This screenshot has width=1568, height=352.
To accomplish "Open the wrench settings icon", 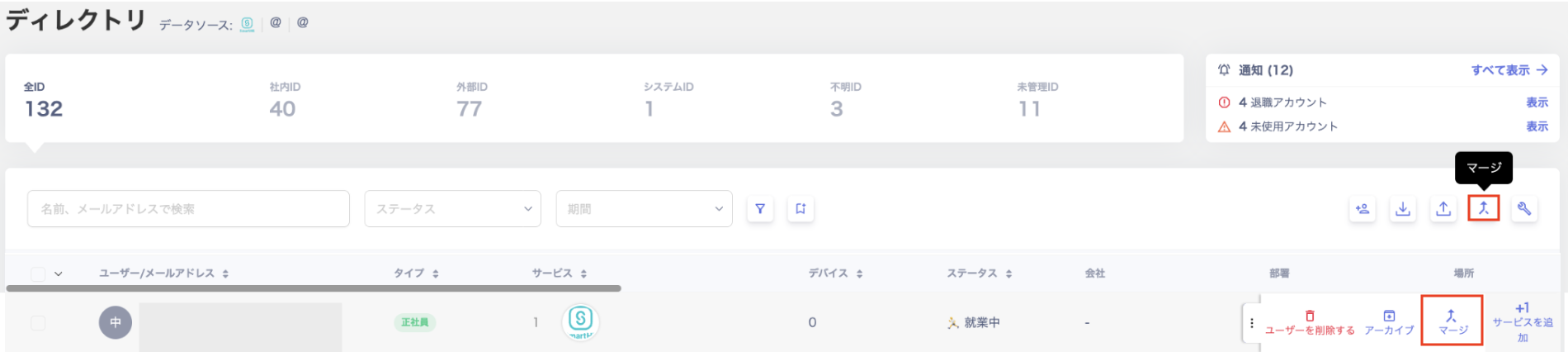I will click(x=1524, y=209).
